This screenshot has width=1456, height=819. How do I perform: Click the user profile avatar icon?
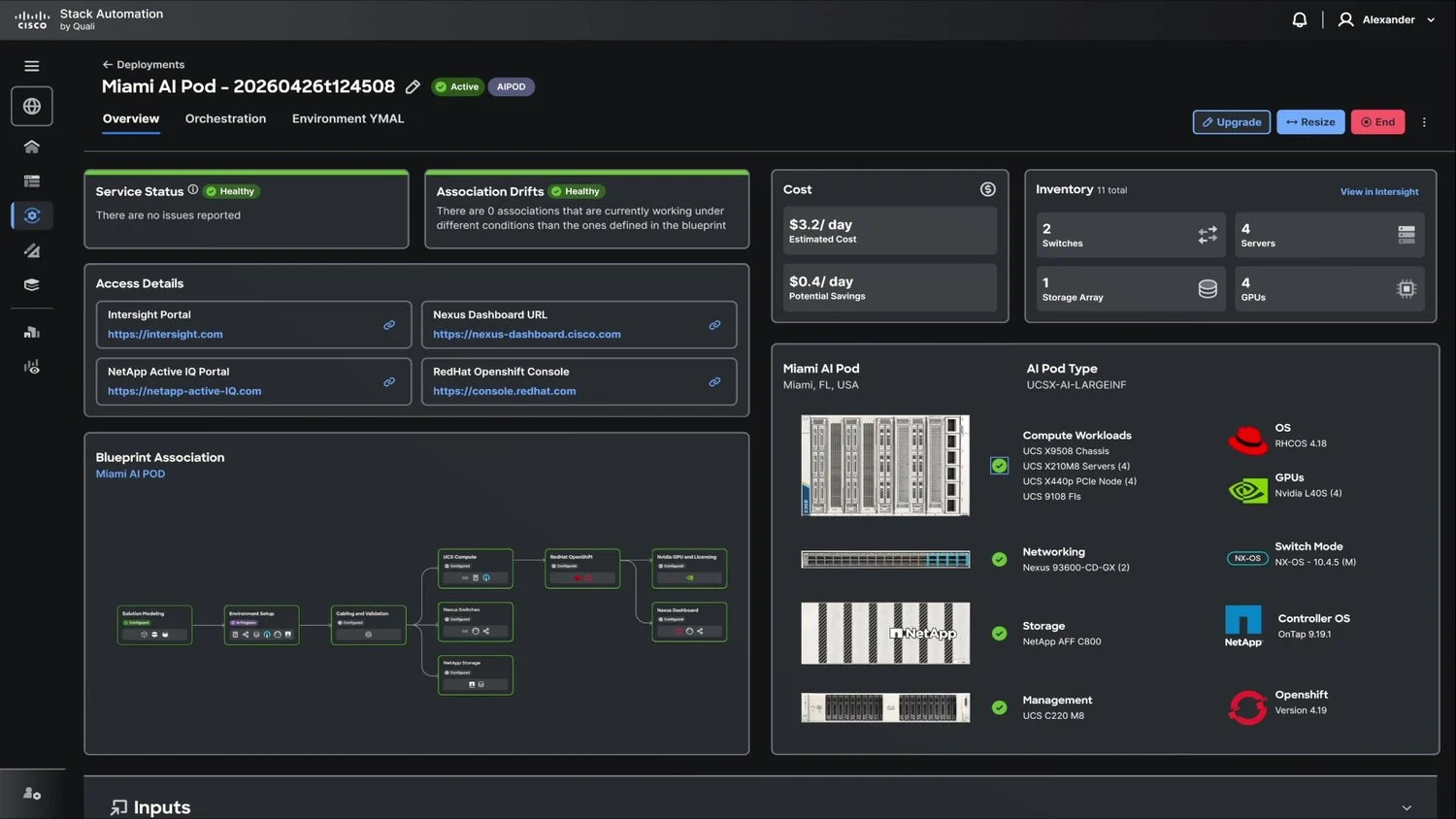tap(1345, 19)
